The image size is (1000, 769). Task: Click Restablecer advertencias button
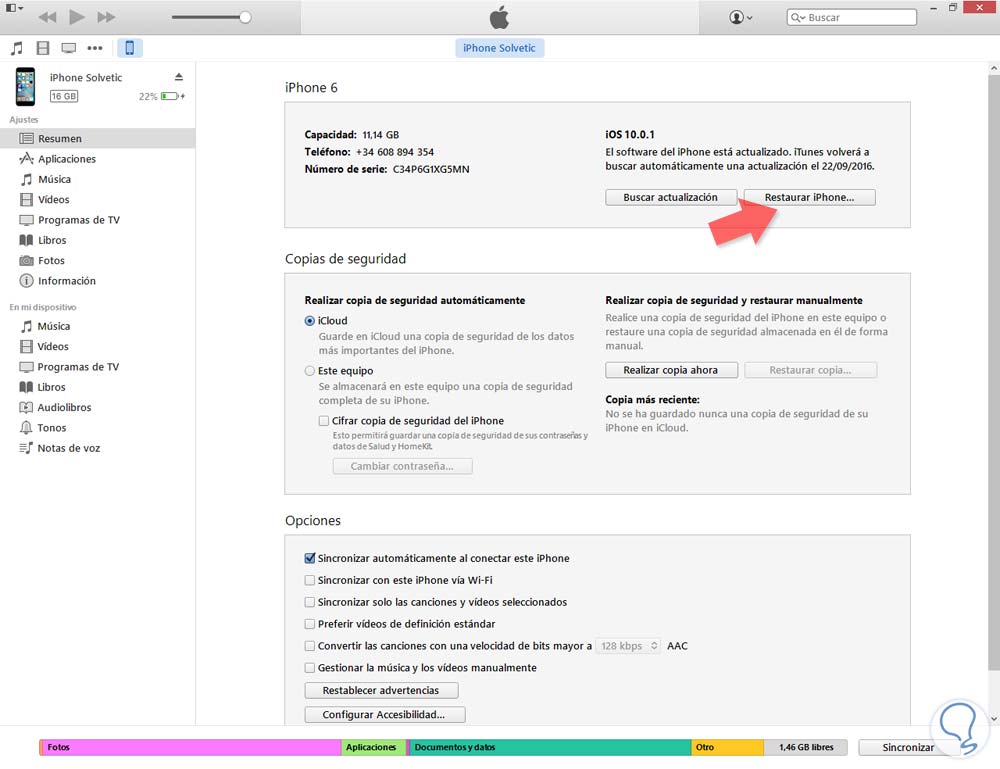[381, 691]
